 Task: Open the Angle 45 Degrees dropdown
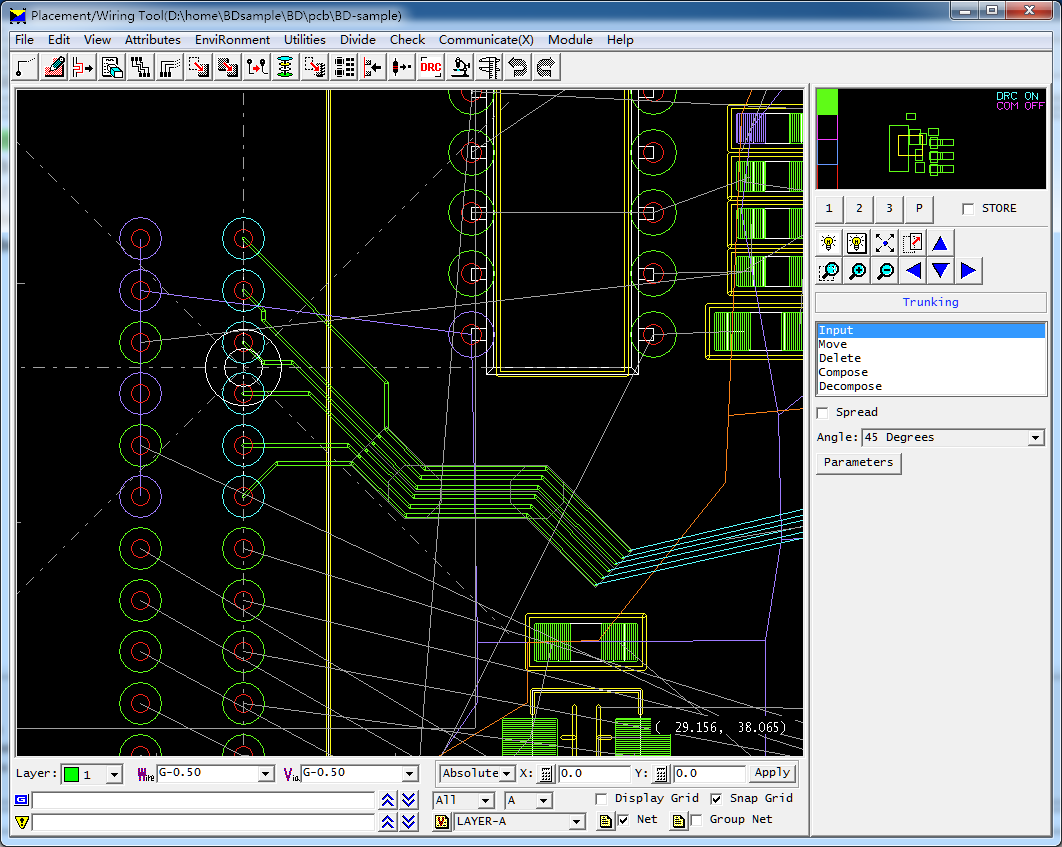click(1035, 438)
